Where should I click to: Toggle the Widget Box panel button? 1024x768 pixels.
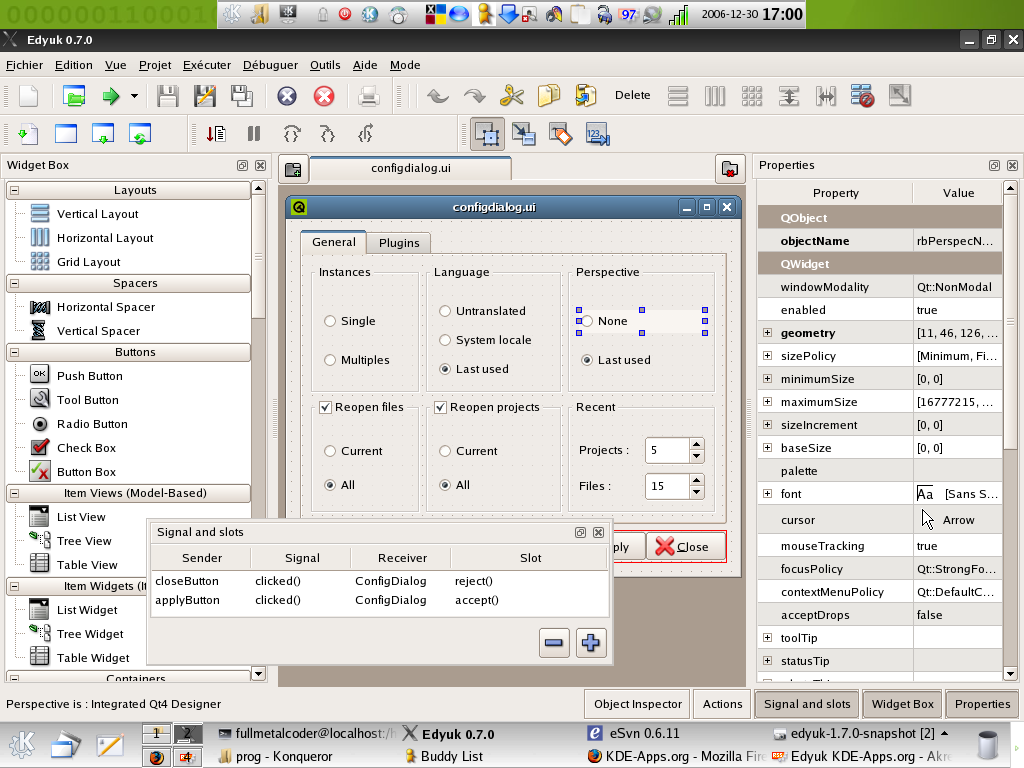[x=903, y=704]
